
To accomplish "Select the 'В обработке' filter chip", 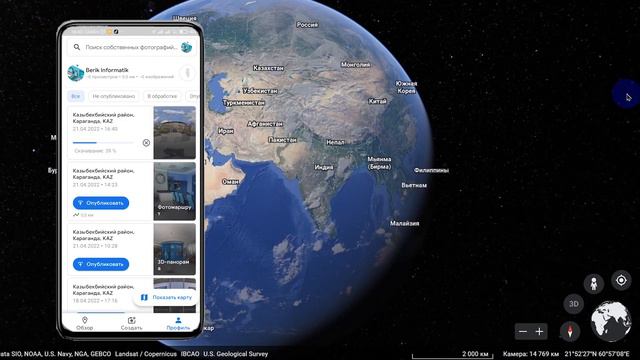I will [162, 96].
